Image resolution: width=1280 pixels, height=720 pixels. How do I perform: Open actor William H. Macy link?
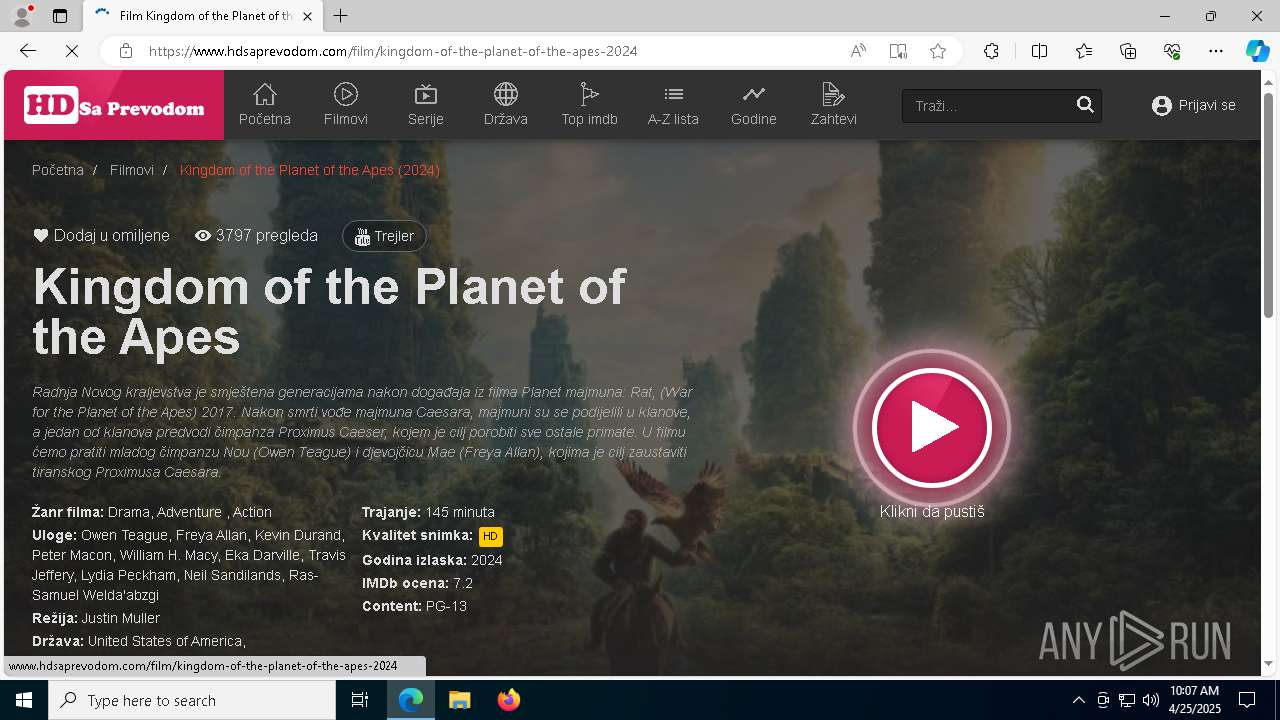(x=169, y=555)
